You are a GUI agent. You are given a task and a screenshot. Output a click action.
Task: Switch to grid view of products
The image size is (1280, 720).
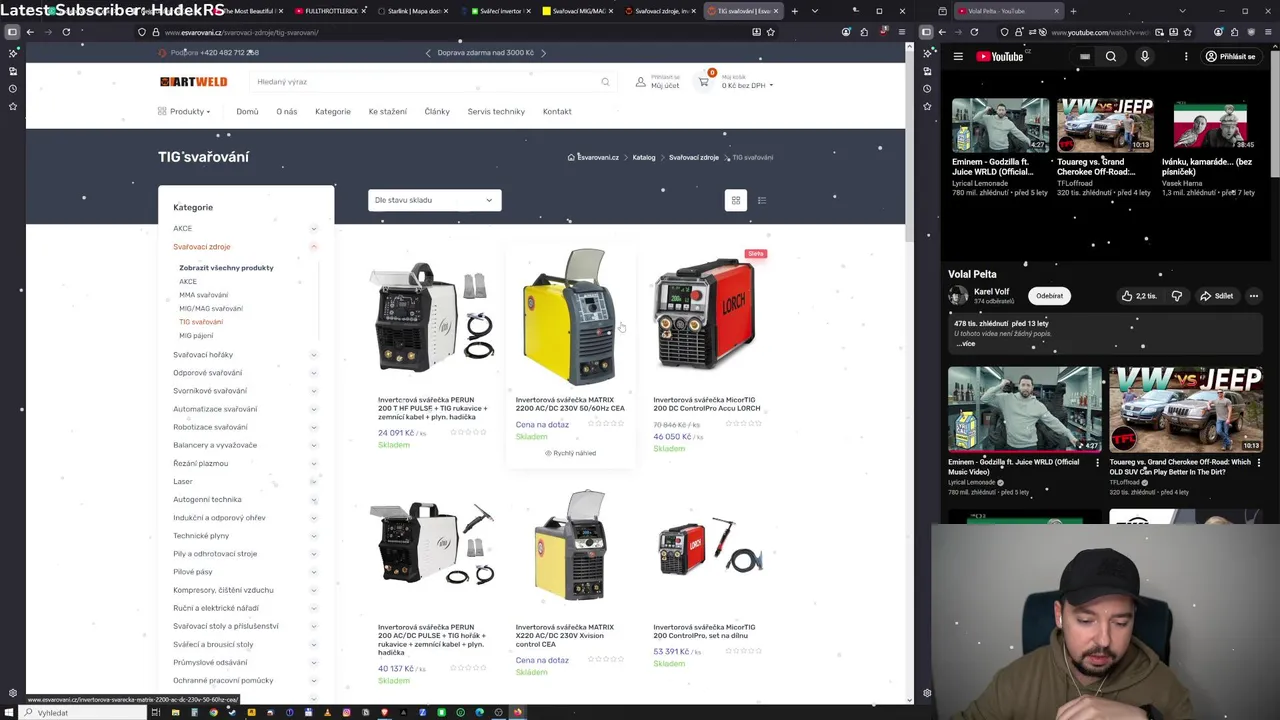tap(736, 200)
